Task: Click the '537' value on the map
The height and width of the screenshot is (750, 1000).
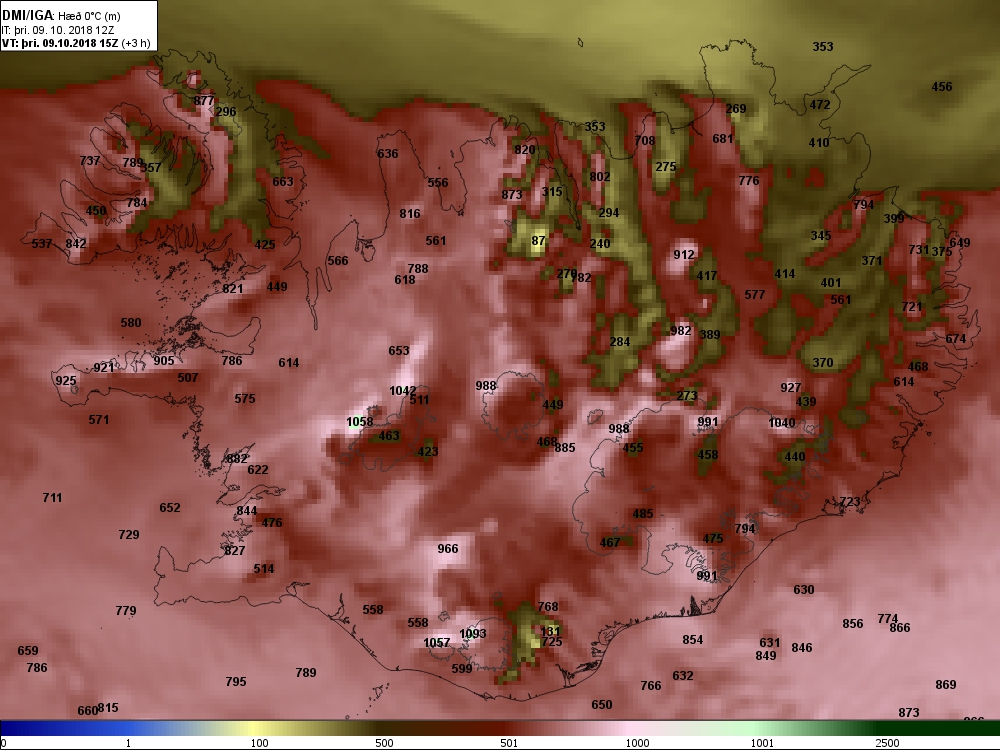Action: 41,244
